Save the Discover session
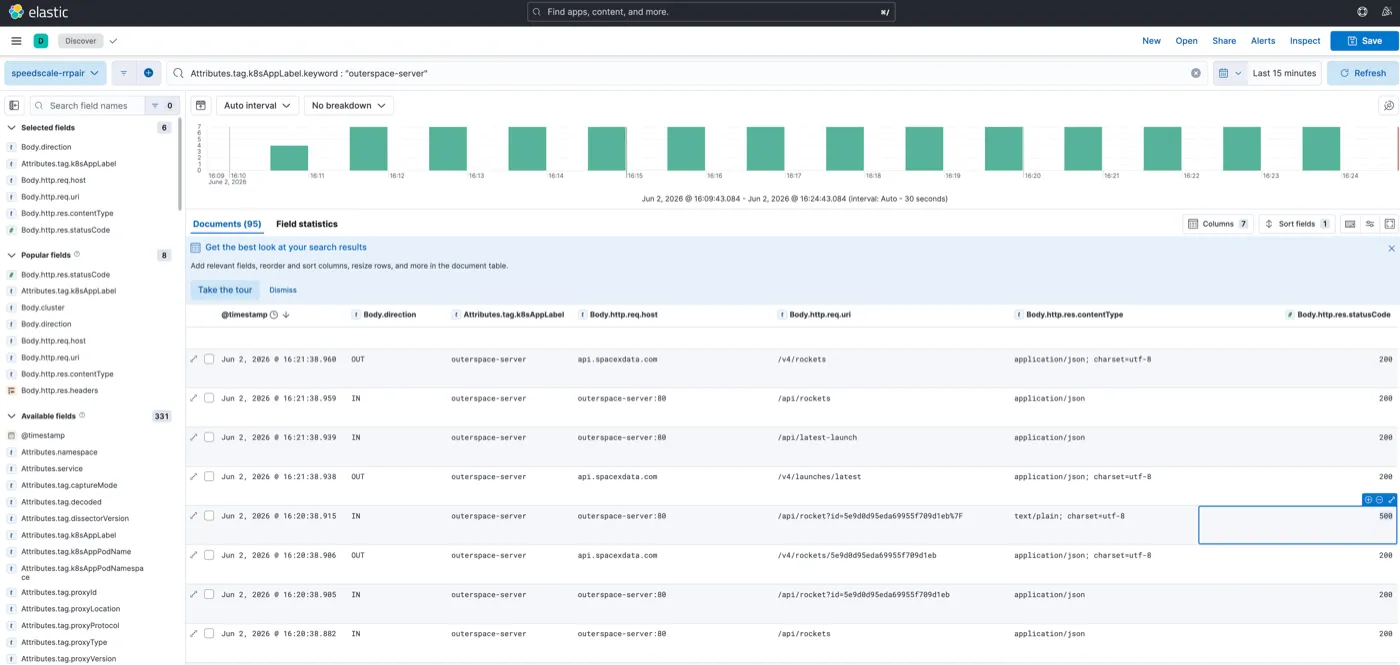Image resolution: width=1400 pixels, height=665 pixels. click(x=1364, y=41)
